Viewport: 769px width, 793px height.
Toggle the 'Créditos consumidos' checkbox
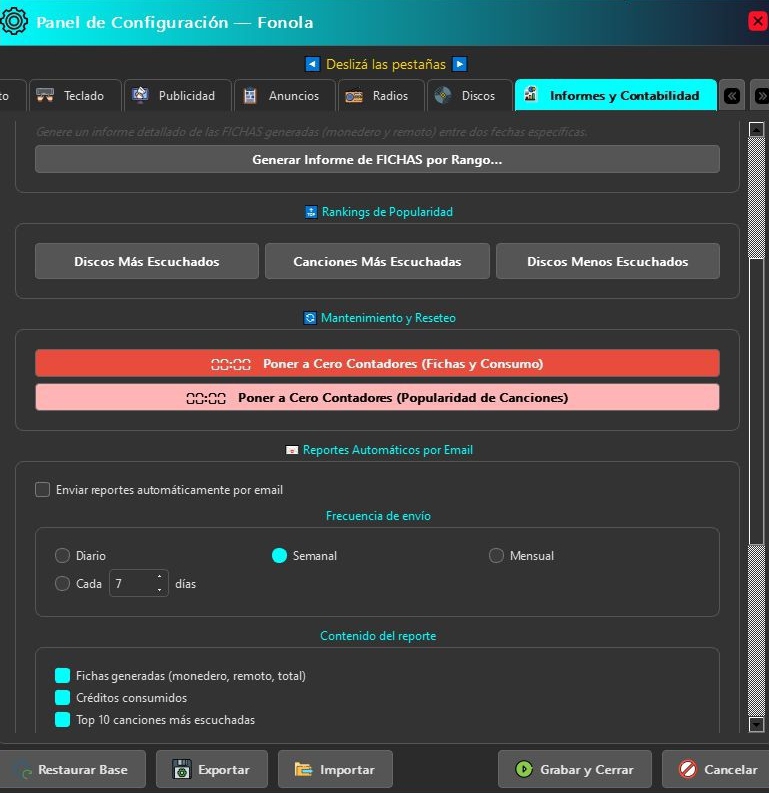pos(62,697)
